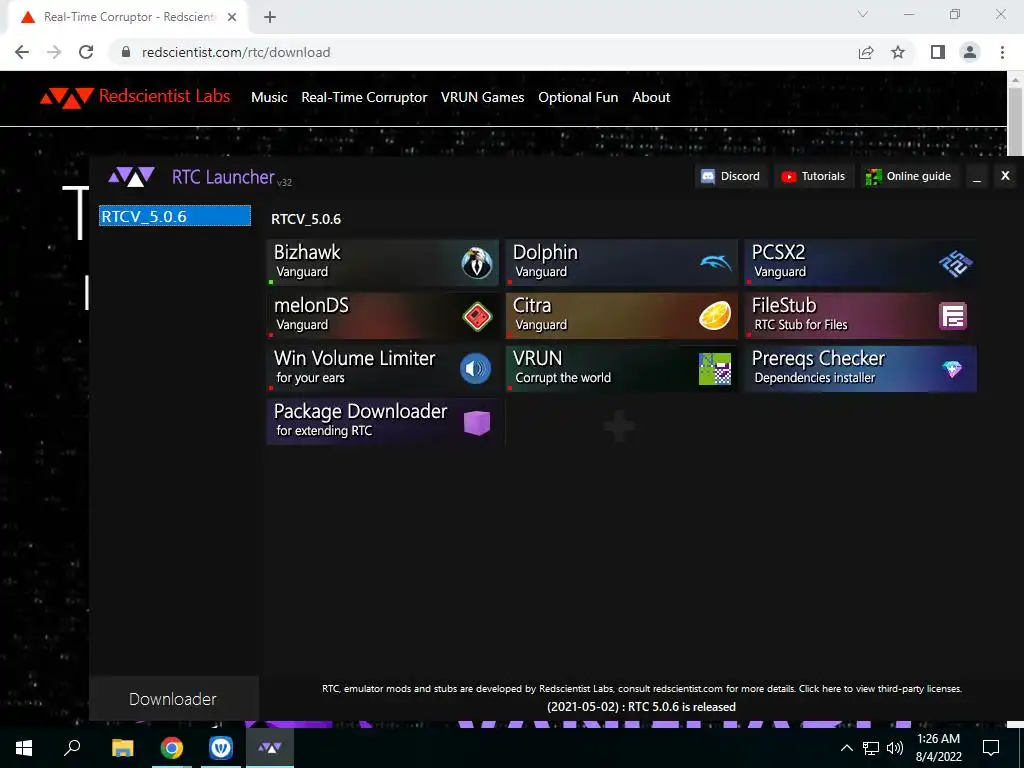Image resolution: width=1024 pixels, height=768 pixels.
Task: Open the VRUN Games menu
Action: point(483,97)
